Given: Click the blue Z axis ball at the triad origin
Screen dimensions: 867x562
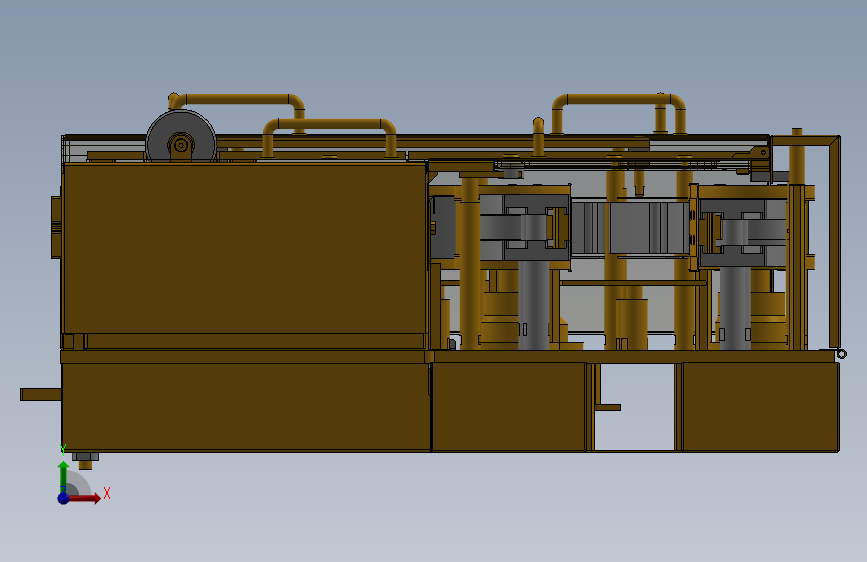Looking at the screenshot, I should pyautogui.click(x=64, y=498).
